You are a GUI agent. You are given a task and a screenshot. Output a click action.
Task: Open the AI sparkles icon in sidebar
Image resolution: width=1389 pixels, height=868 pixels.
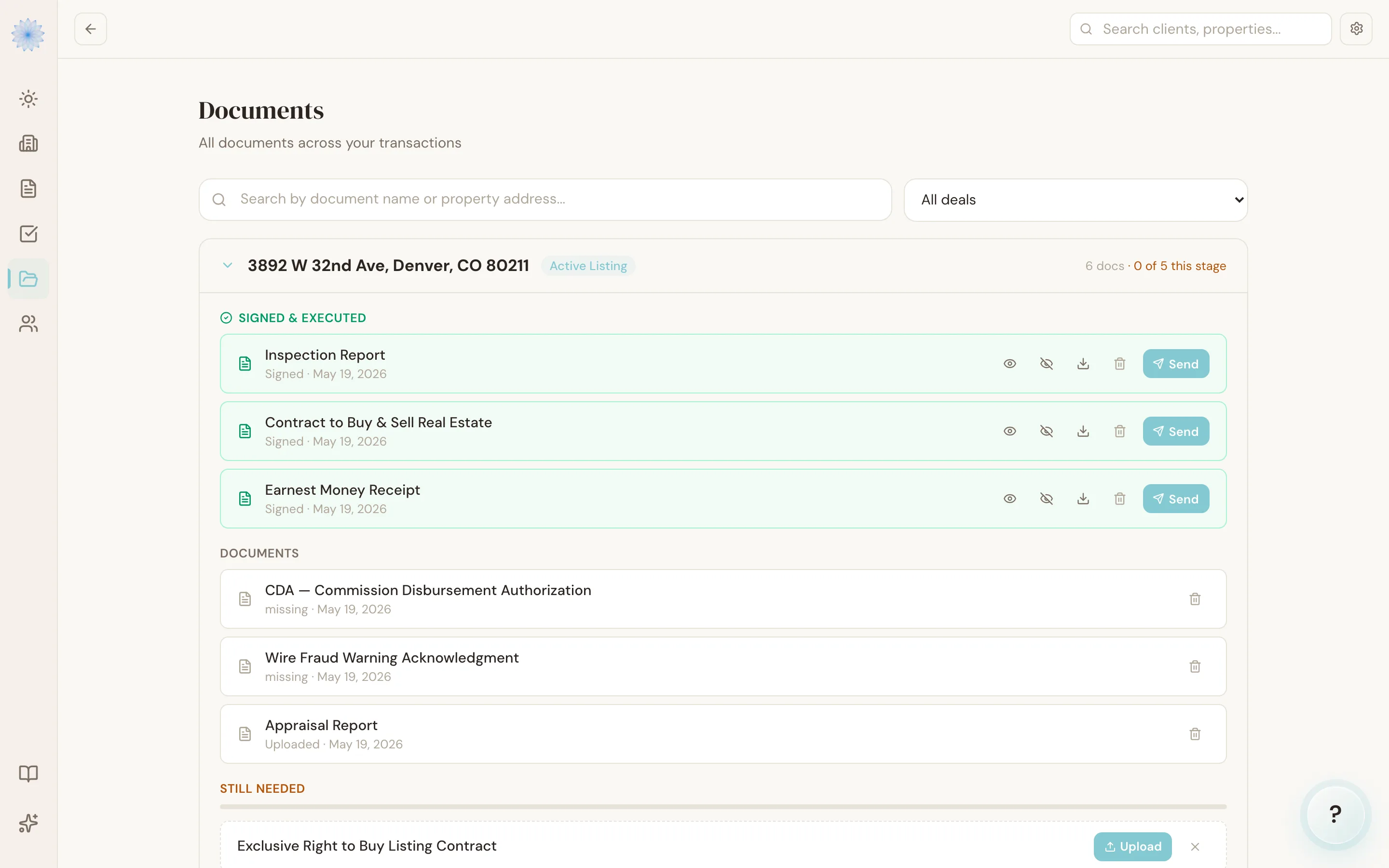(x=28, y=823)
